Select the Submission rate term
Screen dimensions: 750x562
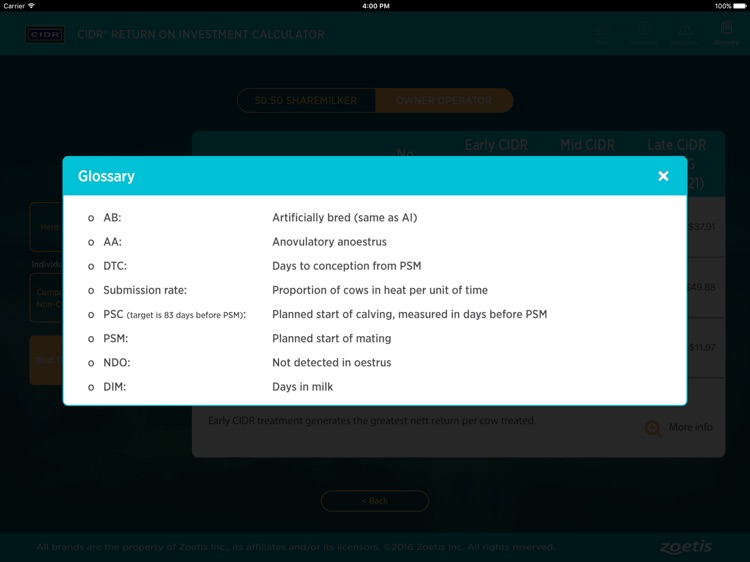(145, 290)
